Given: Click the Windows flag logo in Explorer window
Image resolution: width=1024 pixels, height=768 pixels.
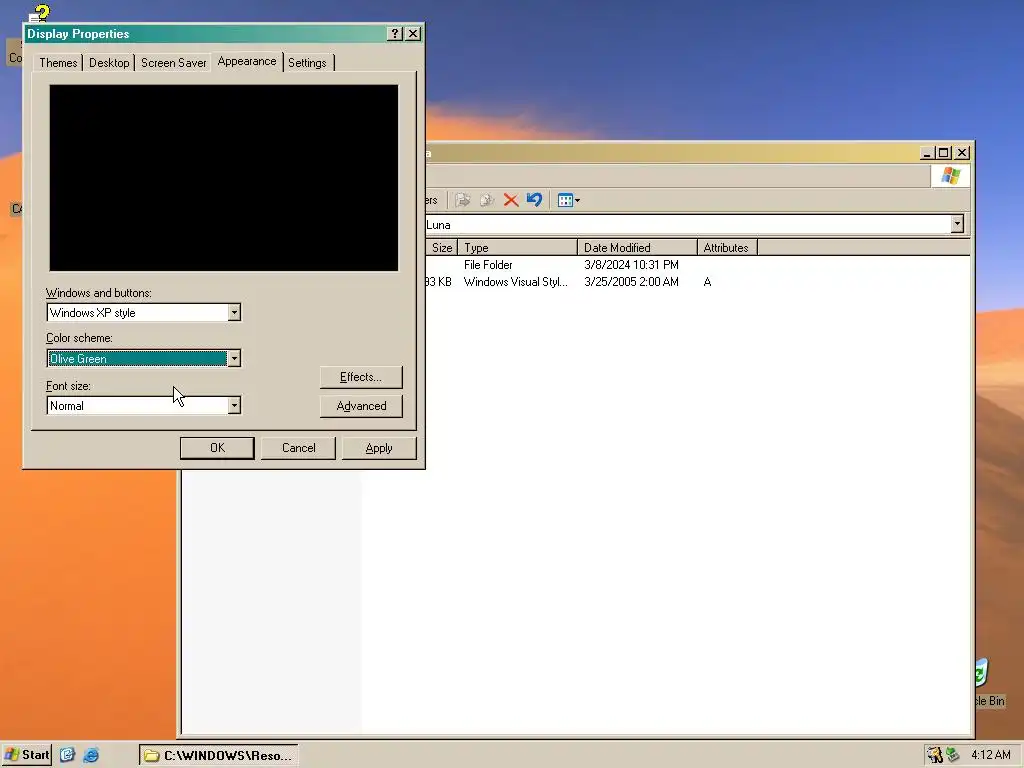Looking at the screenshot, I should (950, 176).
